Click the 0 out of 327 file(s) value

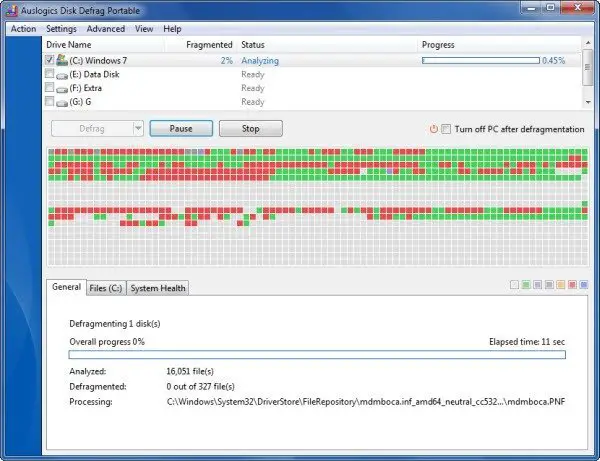coord(201,387)
